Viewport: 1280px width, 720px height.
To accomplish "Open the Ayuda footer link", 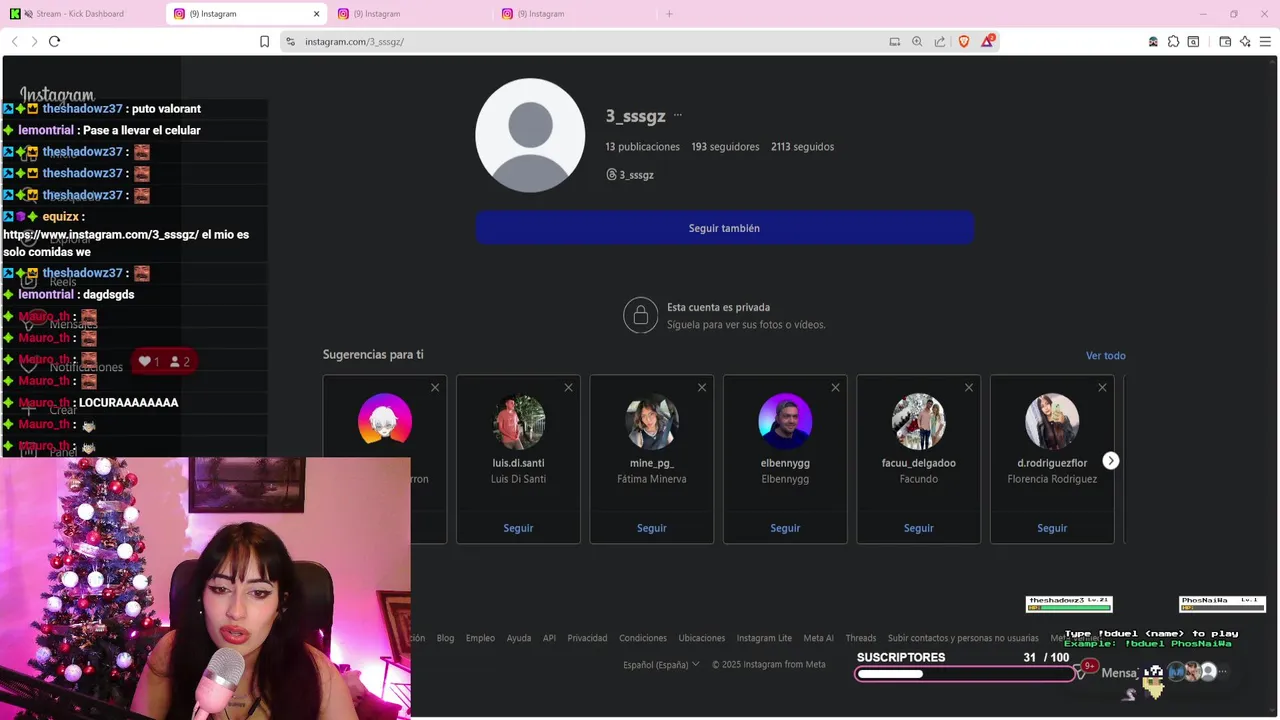I will (519, 638).
